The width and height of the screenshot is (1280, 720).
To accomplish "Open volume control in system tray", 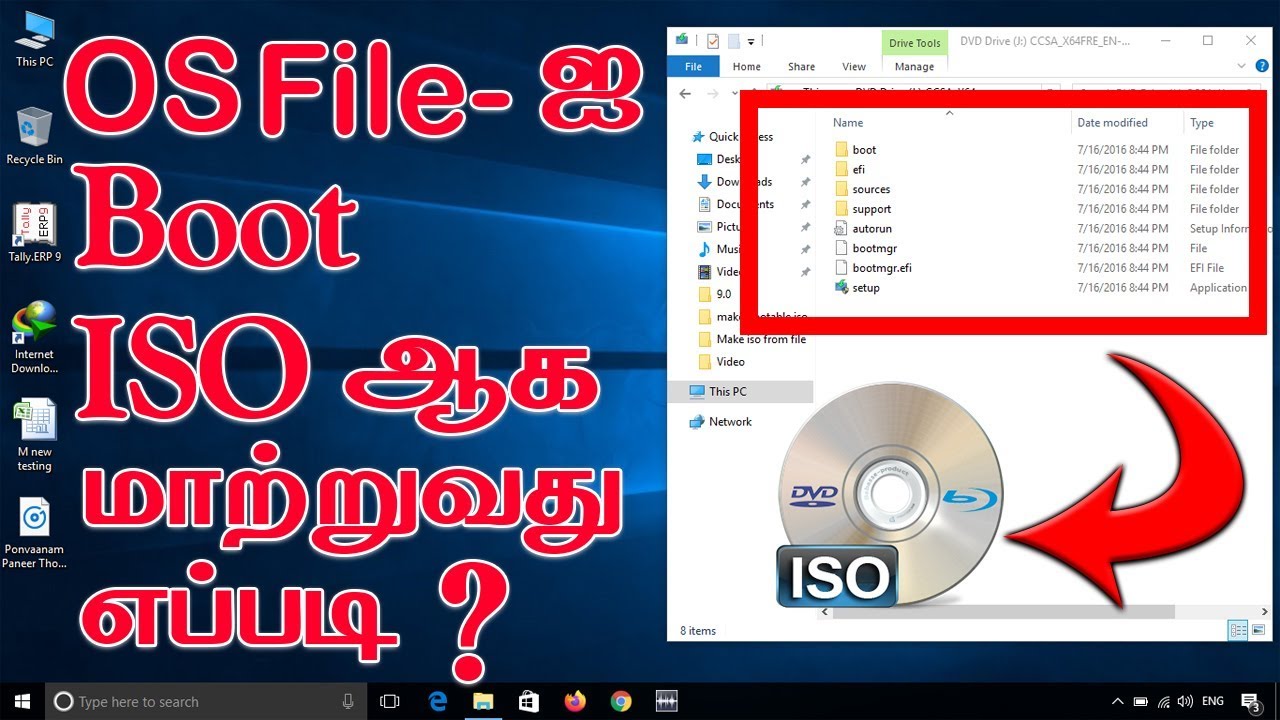I will click(1185, 702).
